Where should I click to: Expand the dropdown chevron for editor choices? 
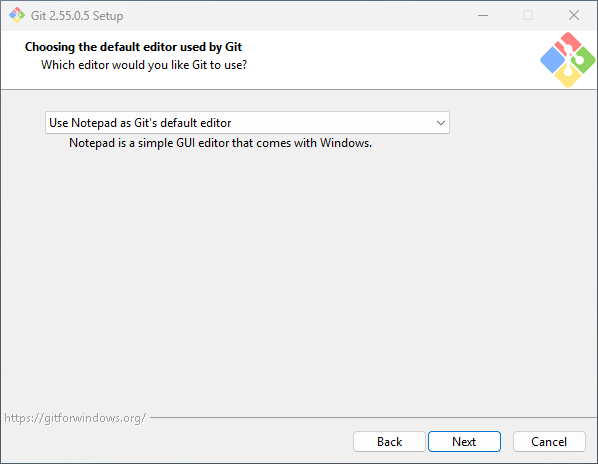click(440, 123)
